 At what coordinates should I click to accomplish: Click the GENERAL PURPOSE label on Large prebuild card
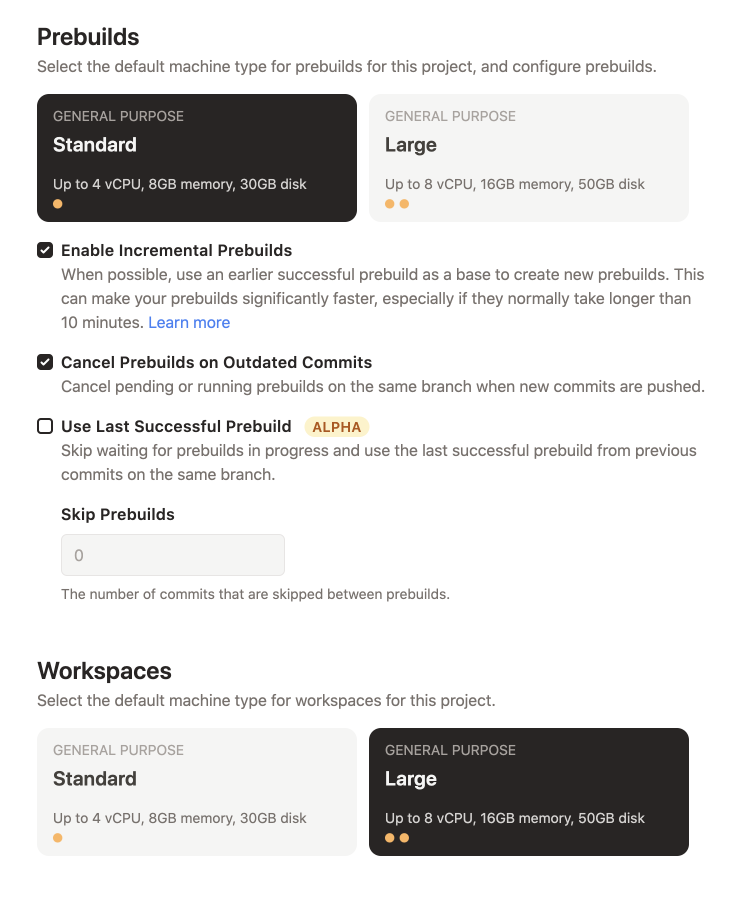(452, 116)
